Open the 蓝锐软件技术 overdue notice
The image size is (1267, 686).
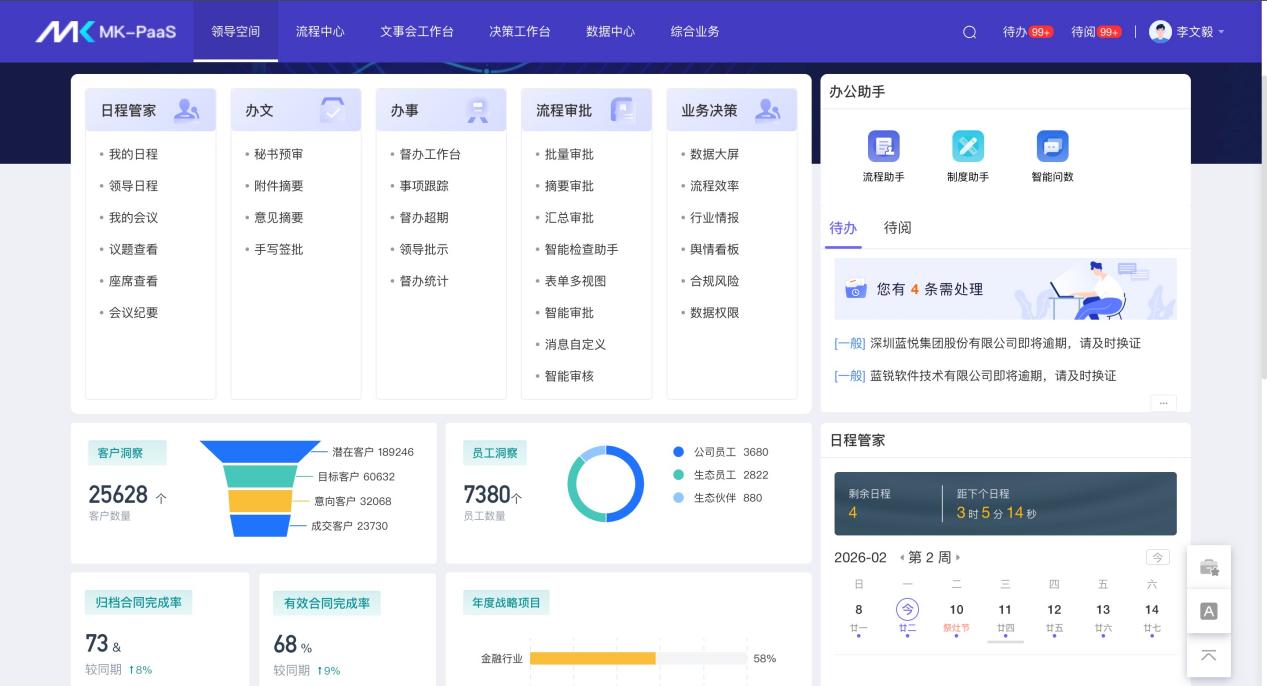point(975,375)
